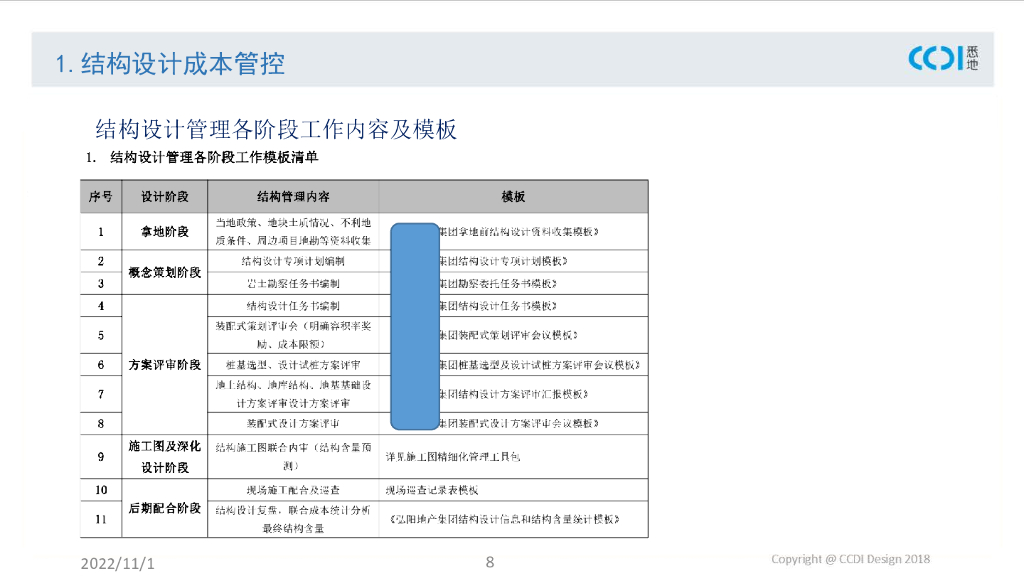The width and height of the screenshot is (1024, 576).
Task: Click the slide title '1. 结构设计成本管控'
Action: click(170, 64)
